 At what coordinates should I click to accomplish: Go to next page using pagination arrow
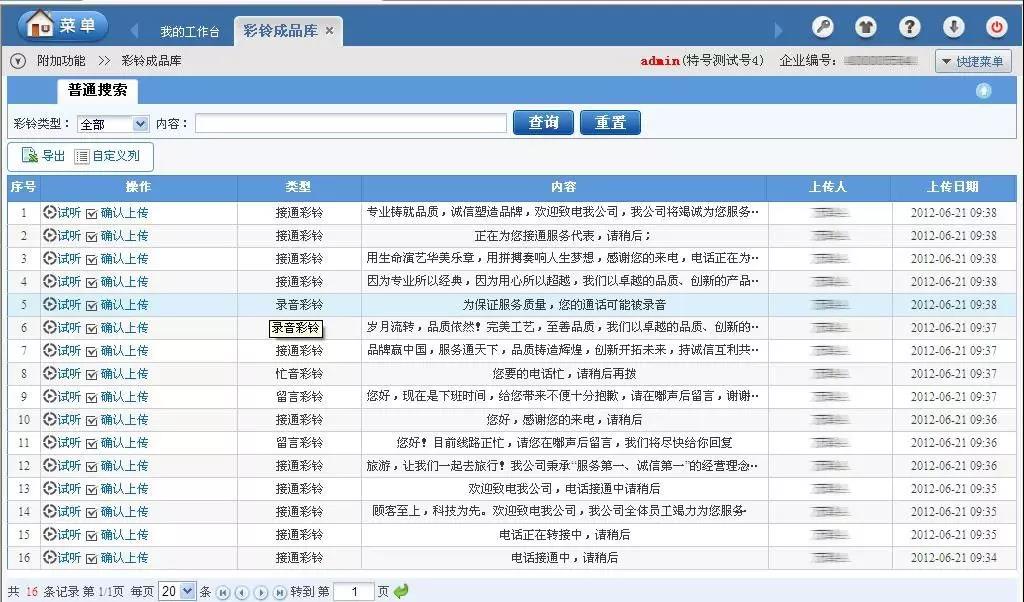(260, 592)
